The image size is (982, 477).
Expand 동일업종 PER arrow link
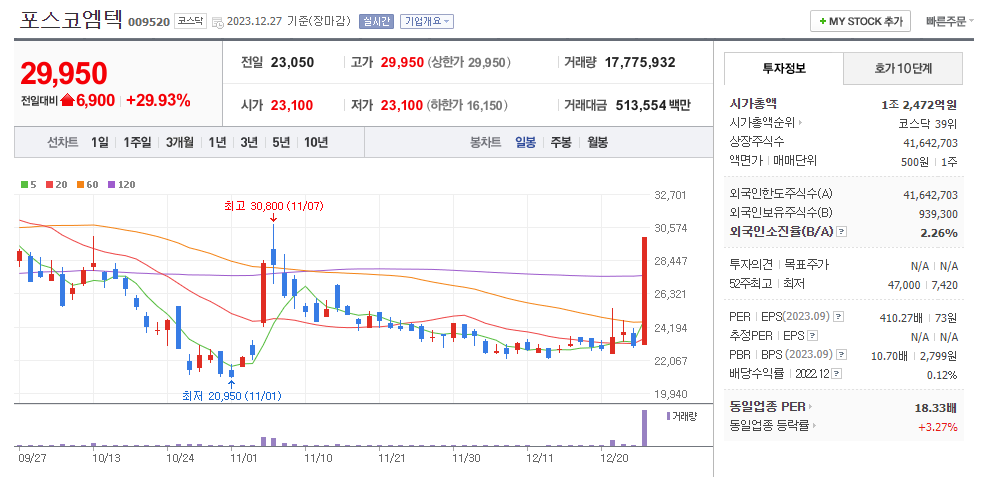click(x=810, y=408)
